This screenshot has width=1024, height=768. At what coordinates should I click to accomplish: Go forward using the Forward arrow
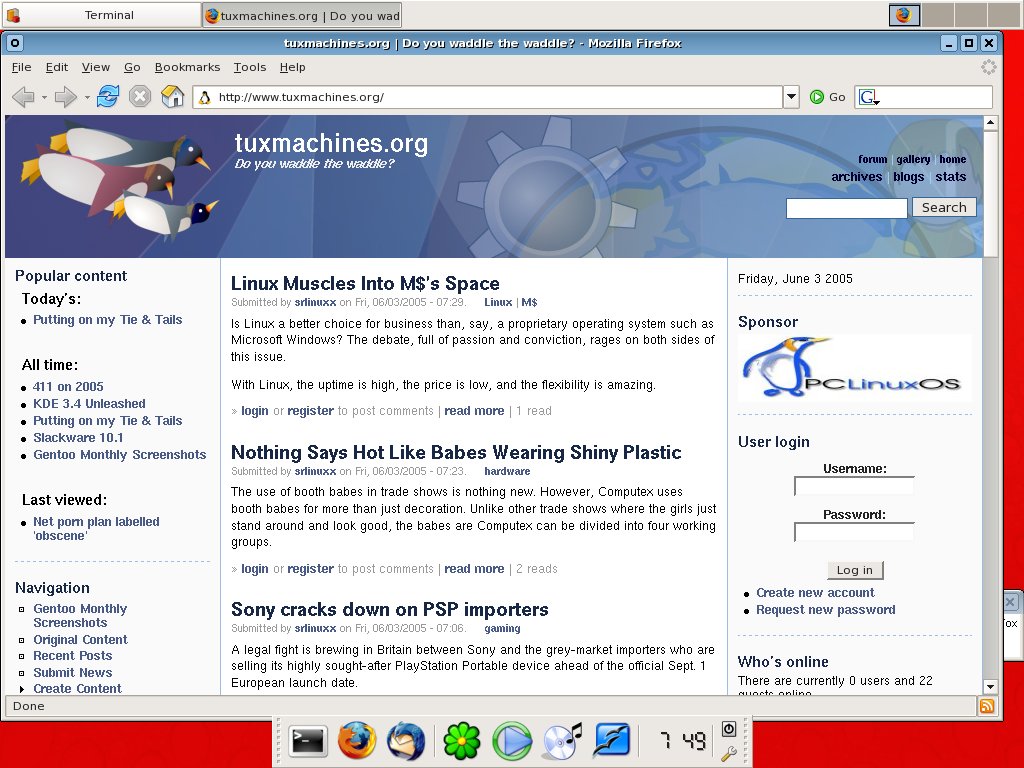pos(65,97)
